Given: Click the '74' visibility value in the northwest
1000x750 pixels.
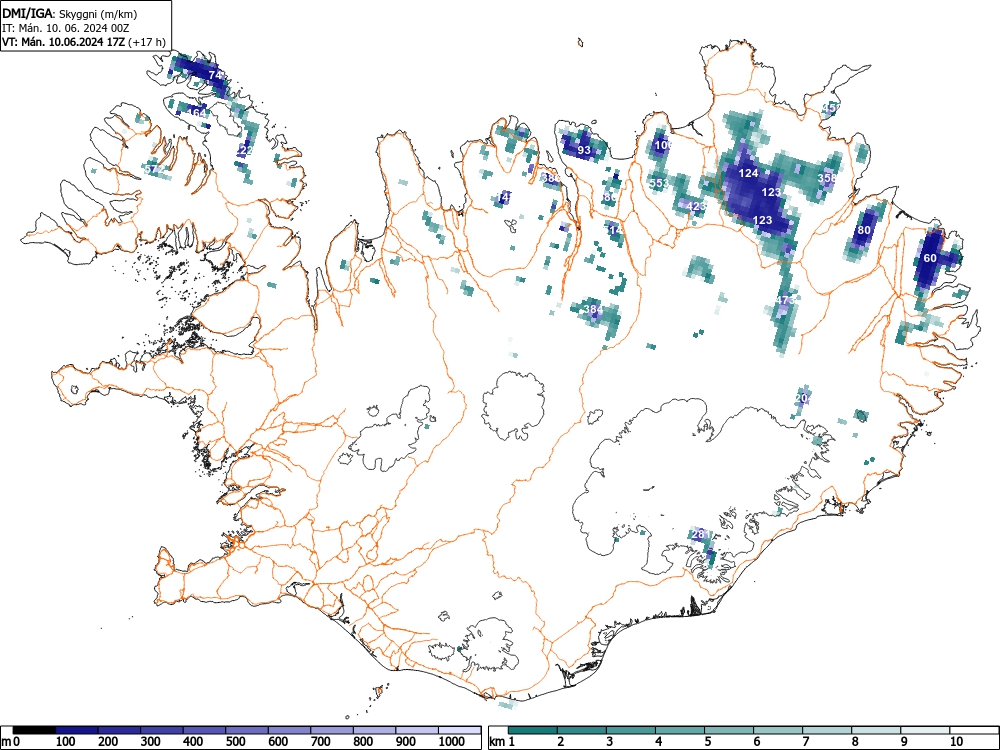Looking at the screenshot, I should click(x=216, y=75).
